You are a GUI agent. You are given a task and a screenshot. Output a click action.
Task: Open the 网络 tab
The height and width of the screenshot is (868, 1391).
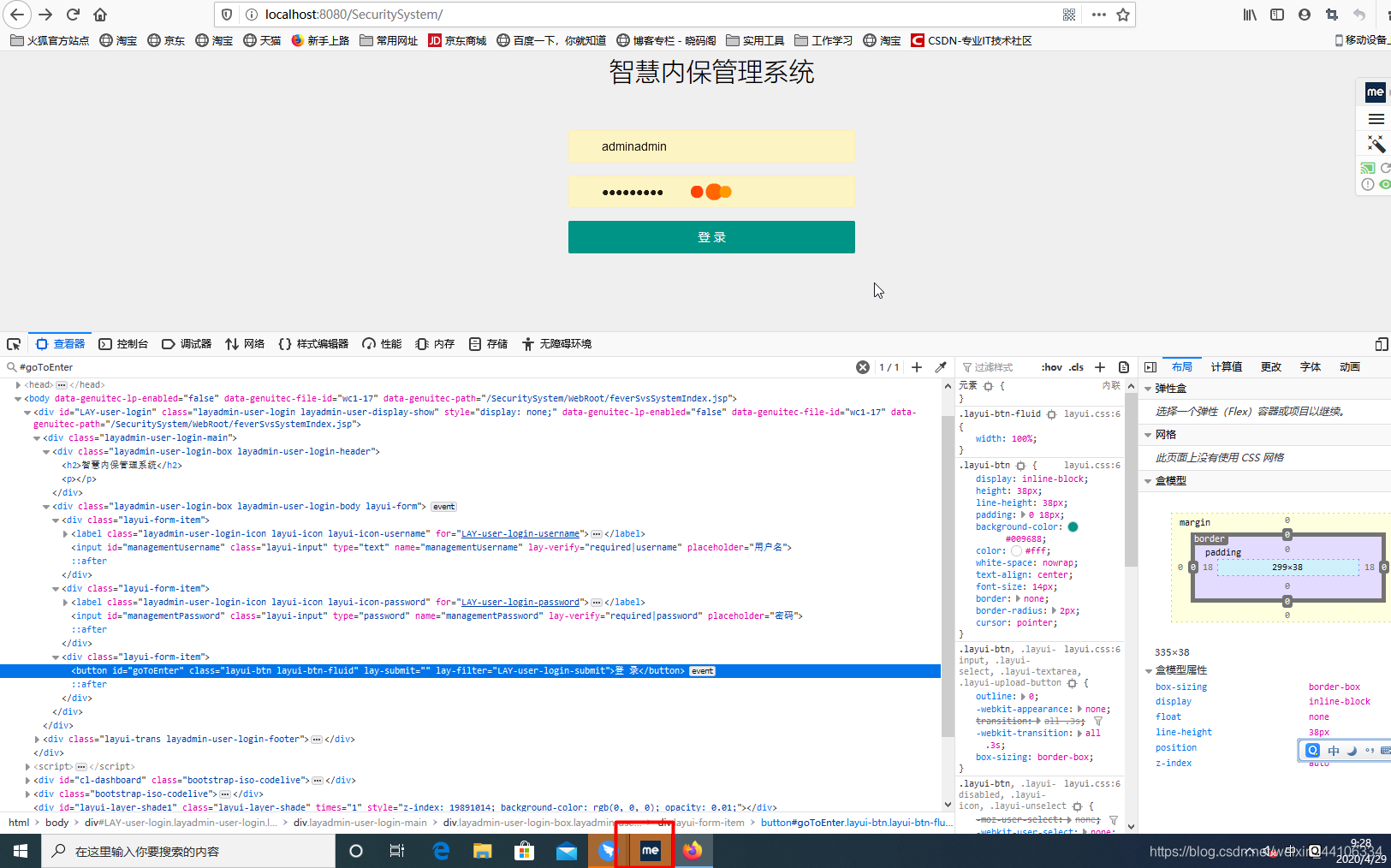coord(245,344)
